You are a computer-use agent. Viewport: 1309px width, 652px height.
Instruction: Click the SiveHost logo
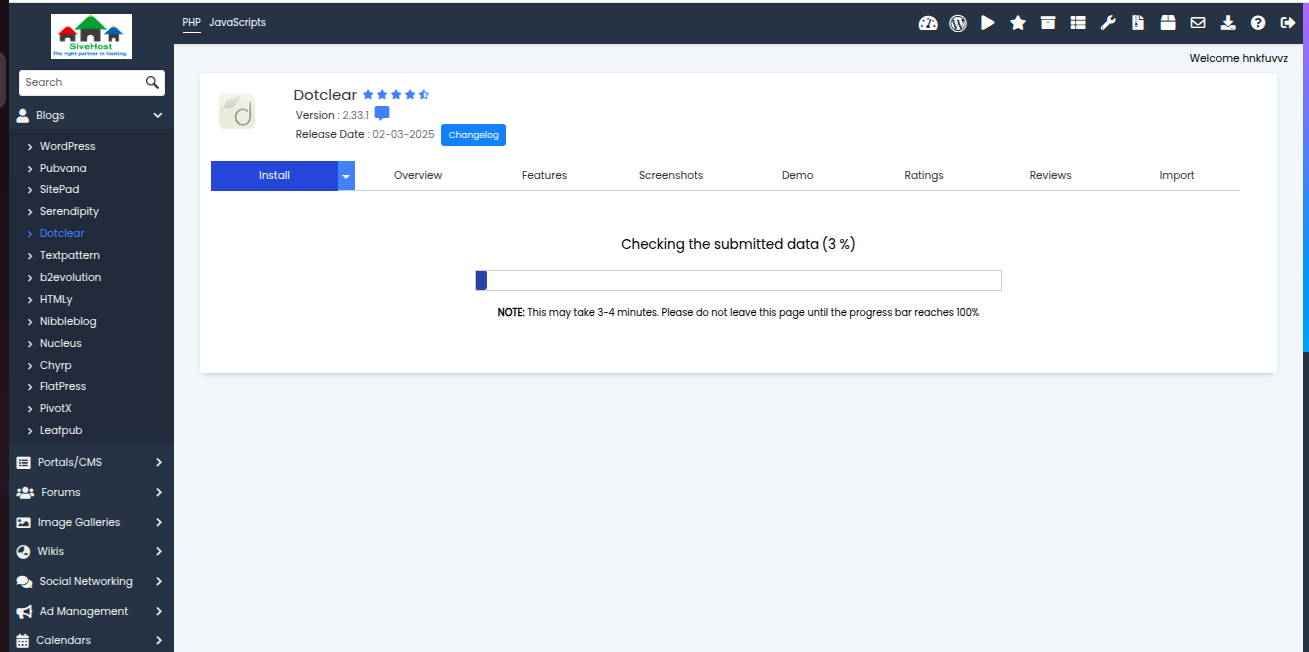[92, 37]
